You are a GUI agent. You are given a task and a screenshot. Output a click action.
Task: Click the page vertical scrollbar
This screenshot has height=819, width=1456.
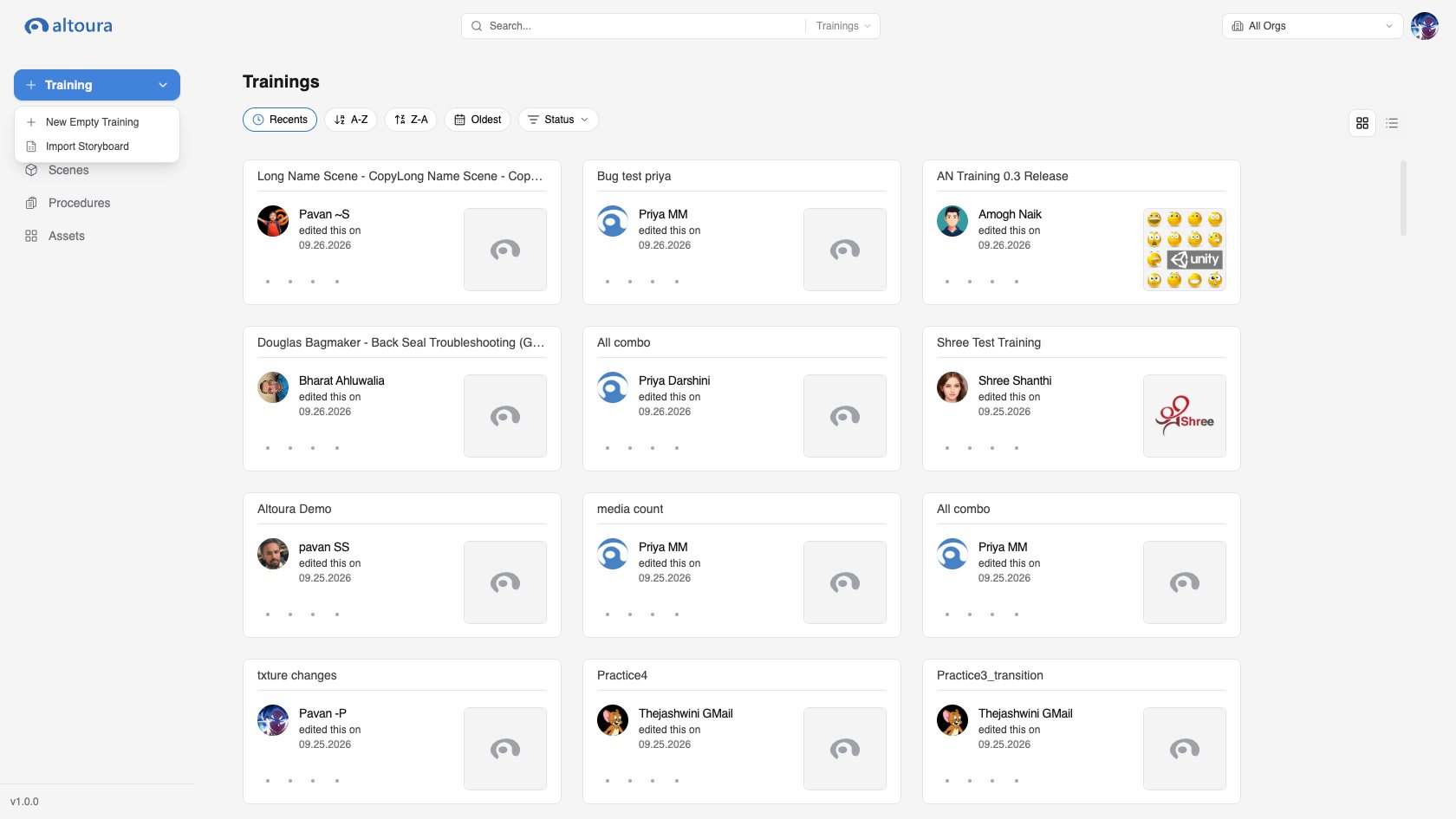coord(1403,198)
